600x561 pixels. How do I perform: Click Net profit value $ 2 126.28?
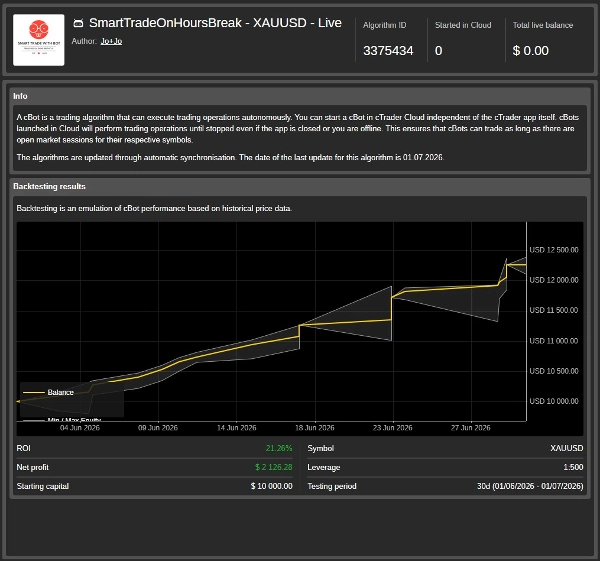tap(274, 467)
